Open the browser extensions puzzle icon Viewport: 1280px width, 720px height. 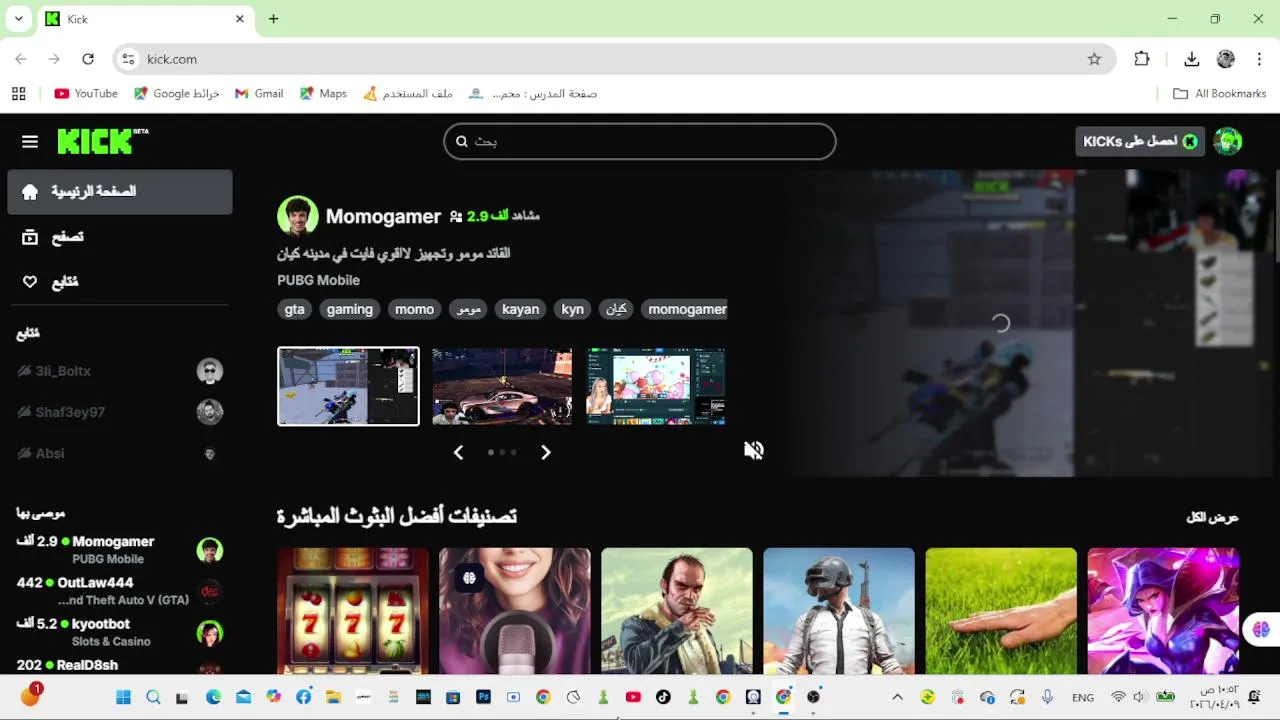click(1142, 59)
